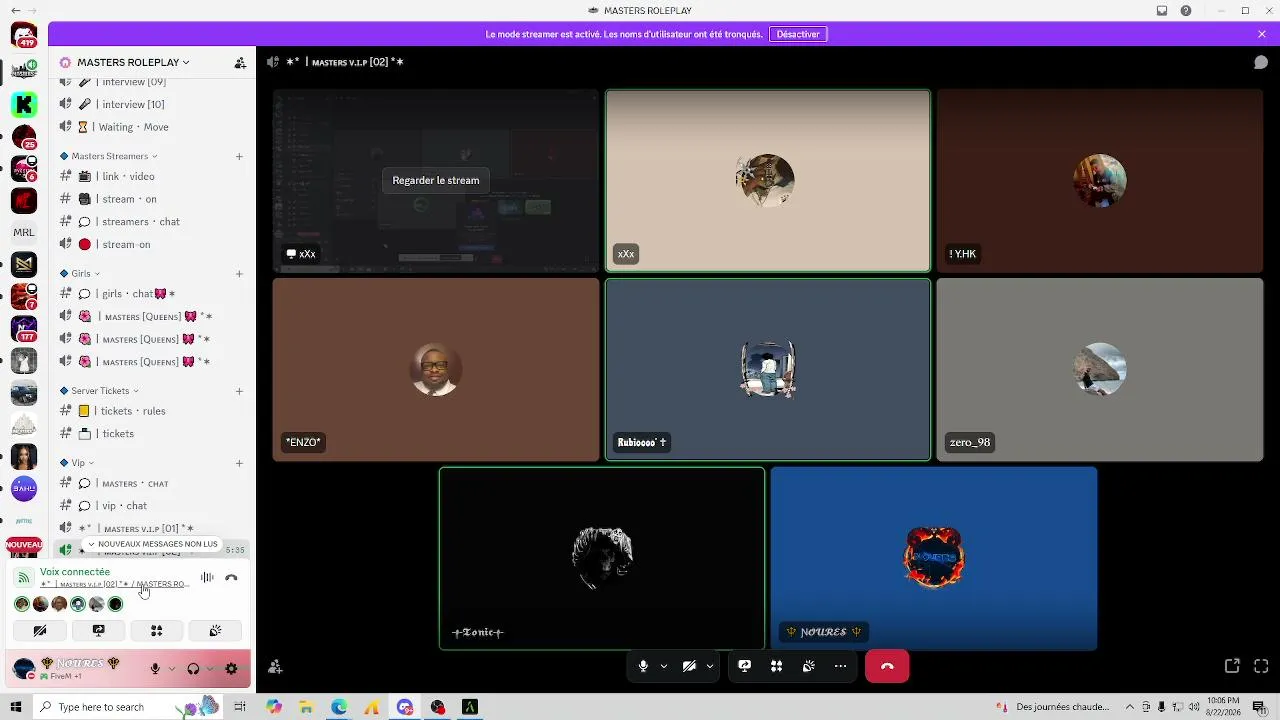This screenshot has height=720, width=1280.
Task: Open microphone options arrow in call bar
Action: [x=663, y=666]
